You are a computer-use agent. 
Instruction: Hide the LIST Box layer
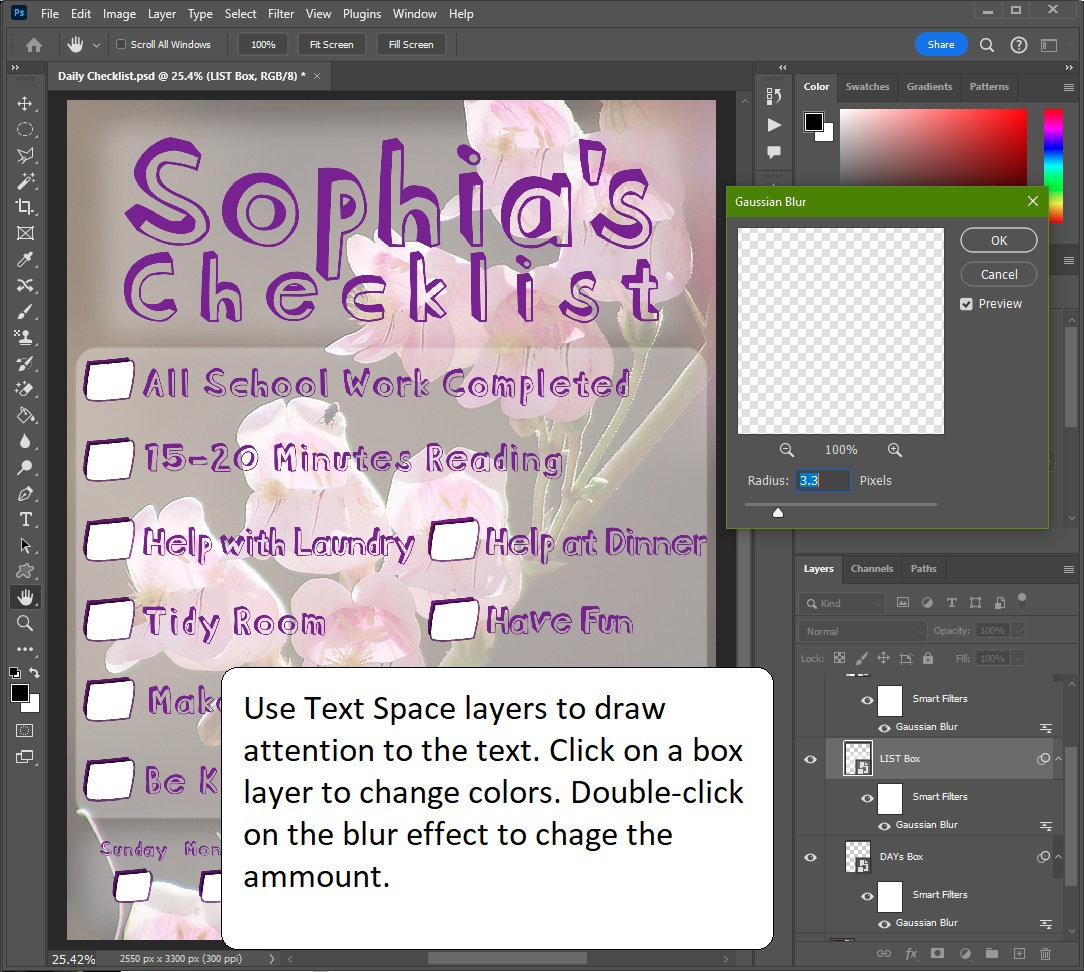click(x=810, y=758)
